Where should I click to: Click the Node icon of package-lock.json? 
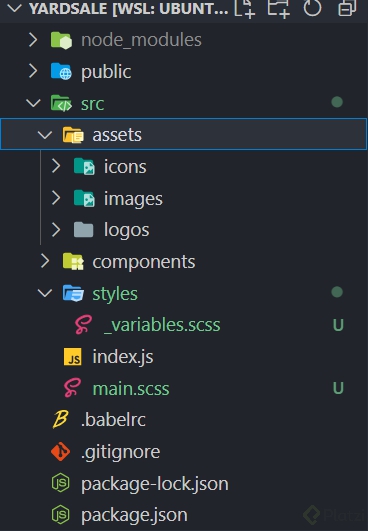point(61,483)
